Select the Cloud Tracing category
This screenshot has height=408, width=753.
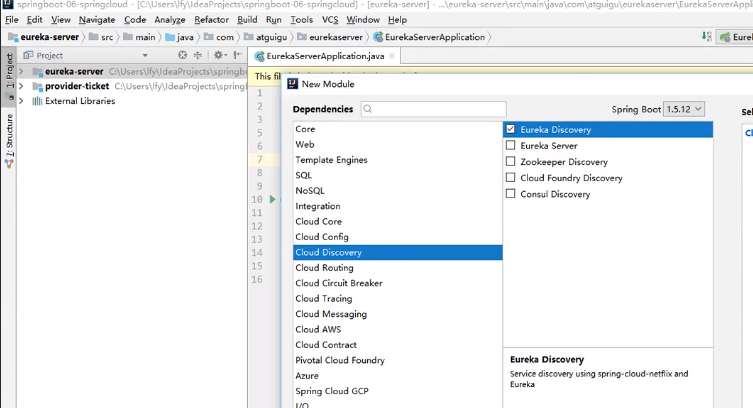pyautogui.click(x=398, y=299)
